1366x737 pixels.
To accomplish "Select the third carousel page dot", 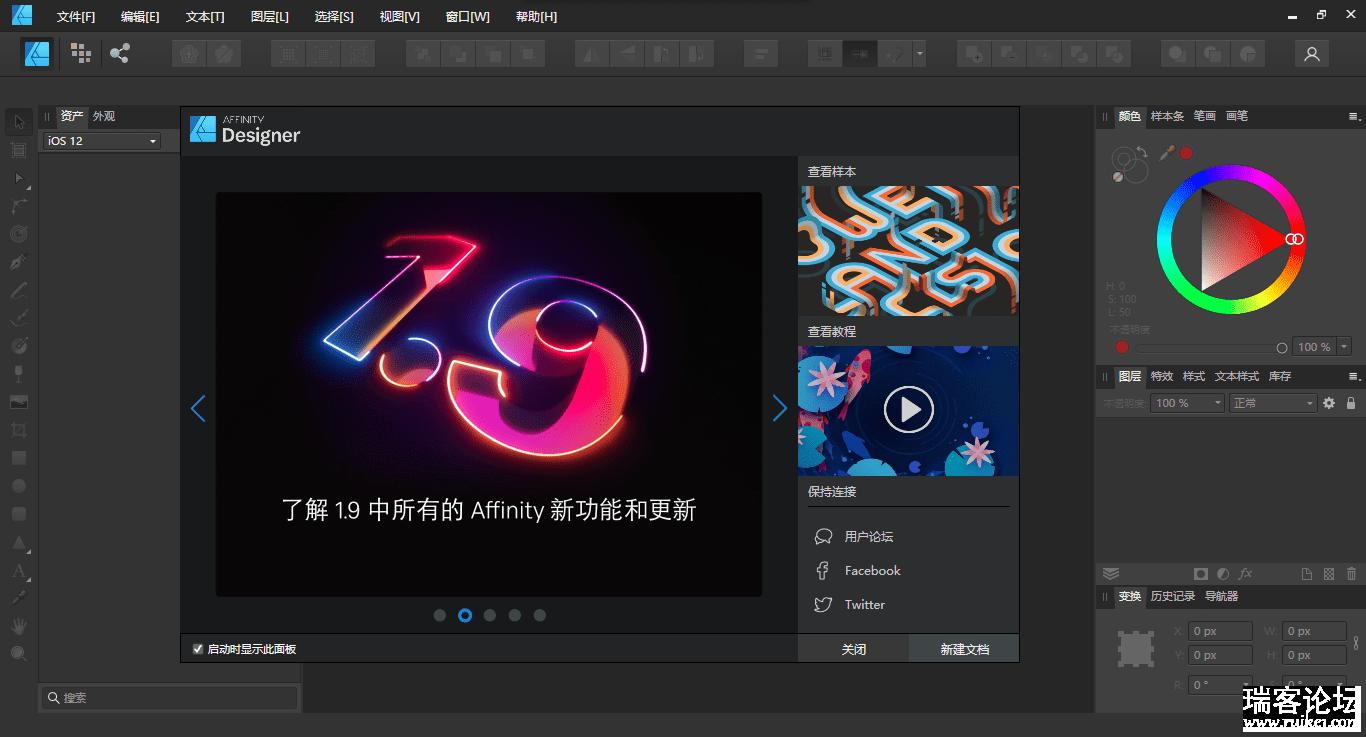I will click(x=490, y=615).
